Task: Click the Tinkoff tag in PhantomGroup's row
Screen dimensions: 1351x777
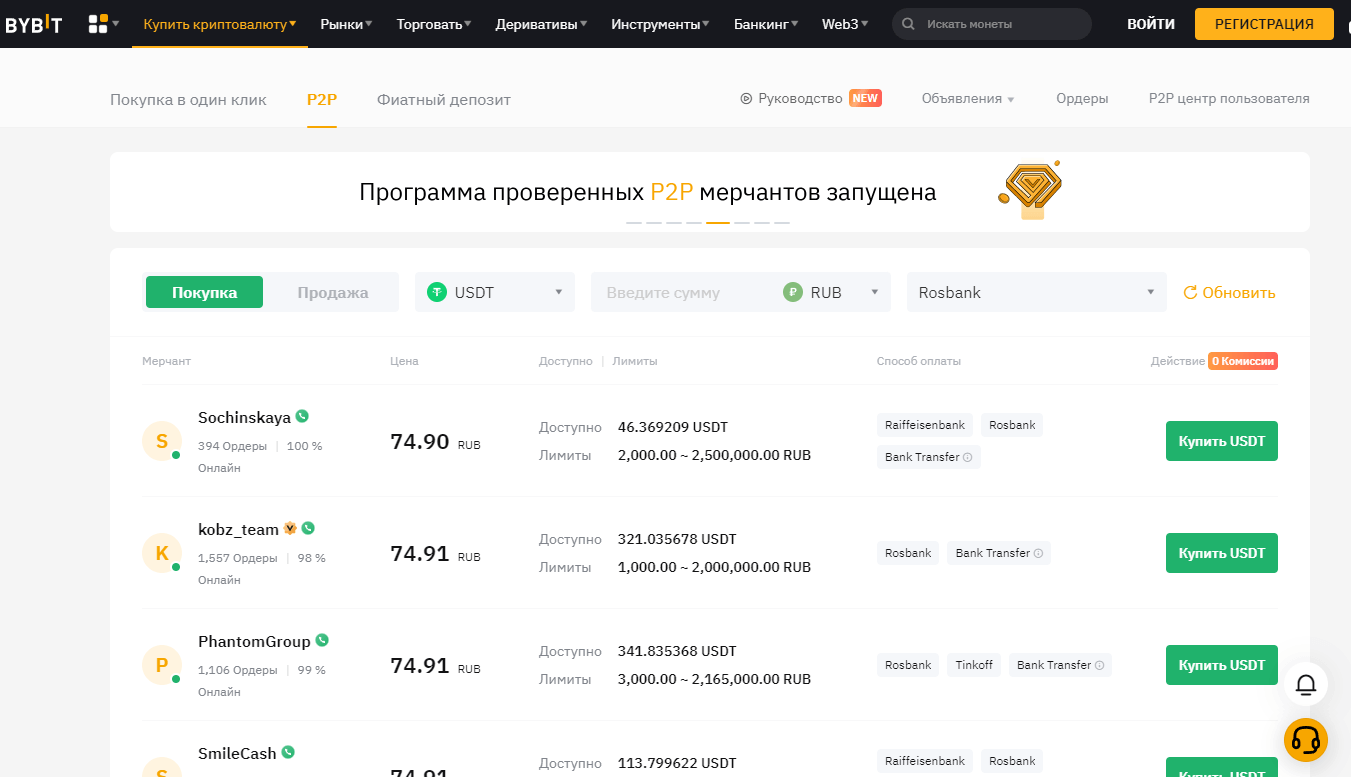Action: 973,665
